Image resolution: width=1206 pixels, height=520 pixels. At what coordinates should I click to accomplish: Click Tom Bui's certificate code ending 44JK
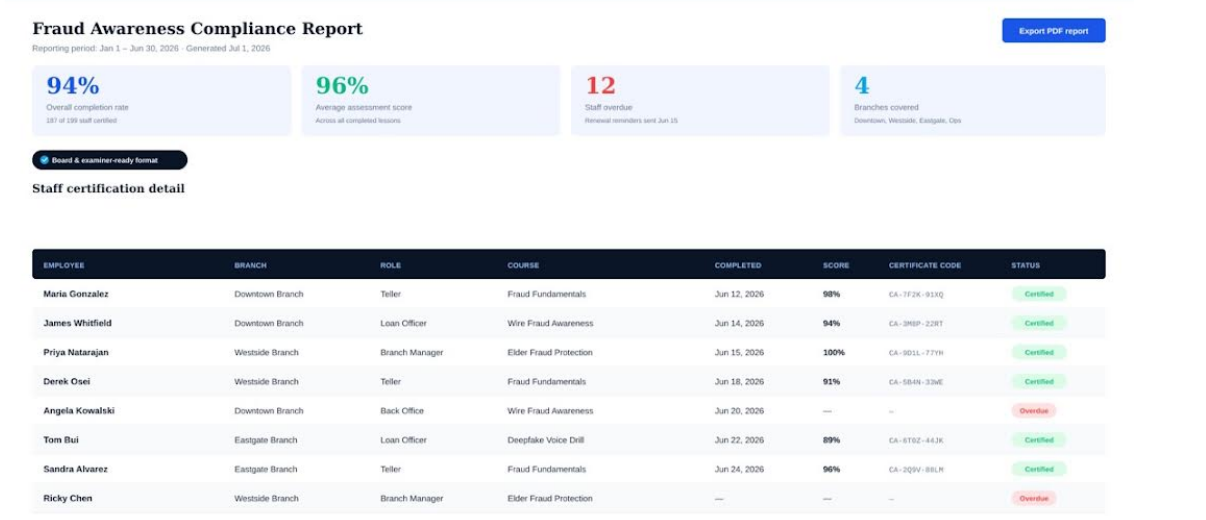coord(916,439)
